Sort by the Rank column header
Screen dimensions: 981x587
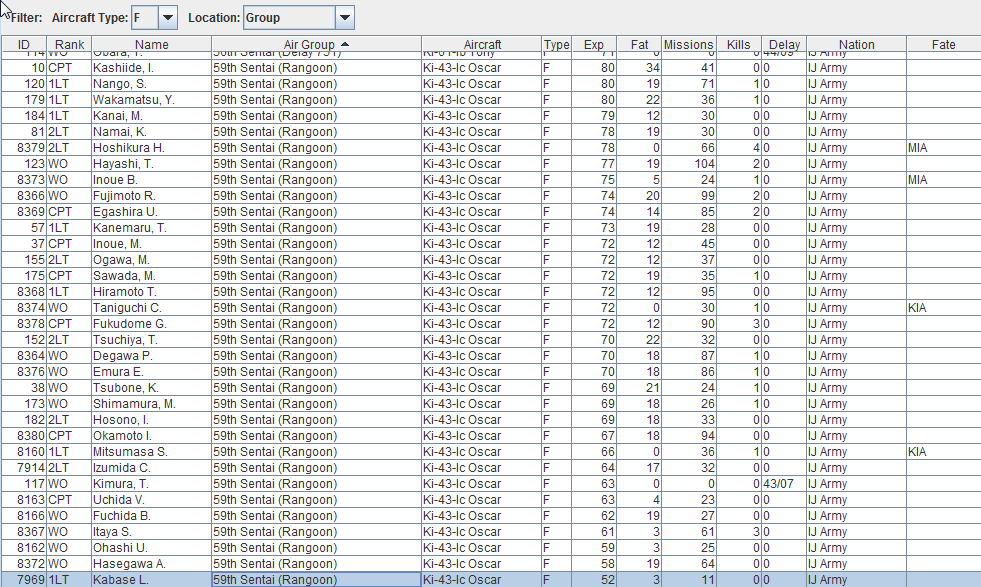point(69,44)
